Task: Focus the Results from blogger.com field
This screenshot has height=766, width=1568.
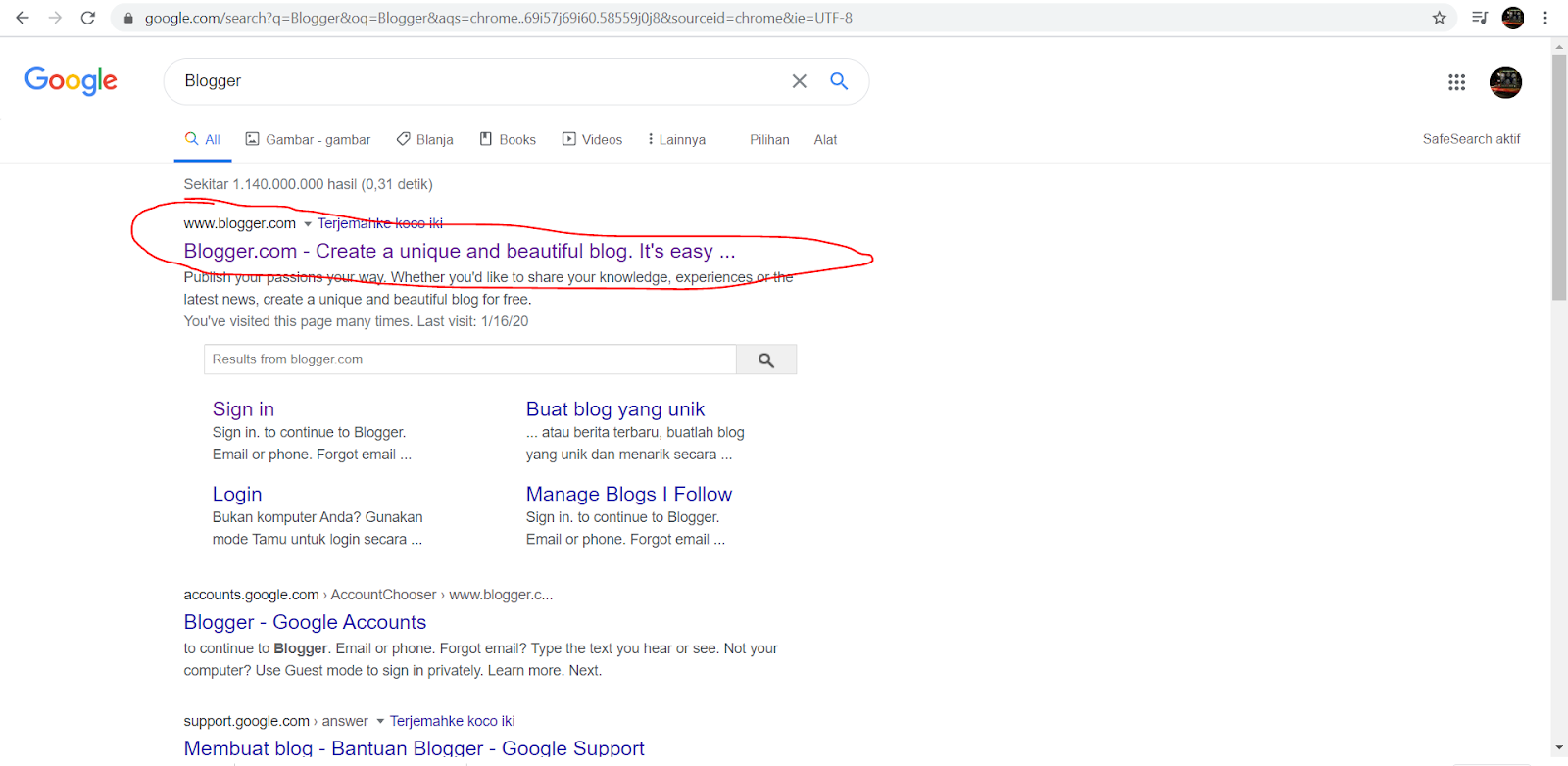Action: tap(470, 359)
